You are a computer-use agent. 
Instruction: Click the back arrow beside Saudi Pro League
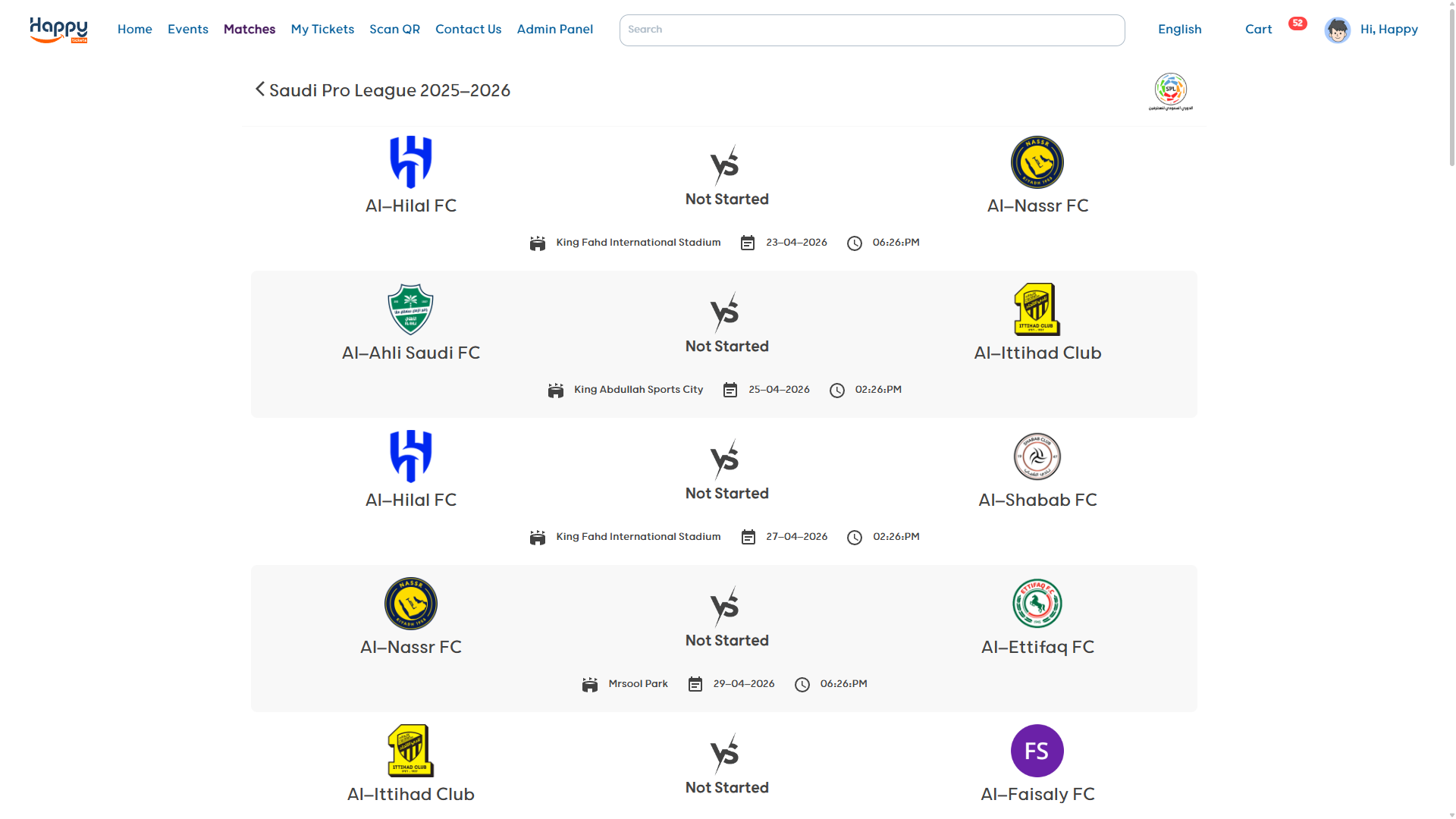(259, 89)
